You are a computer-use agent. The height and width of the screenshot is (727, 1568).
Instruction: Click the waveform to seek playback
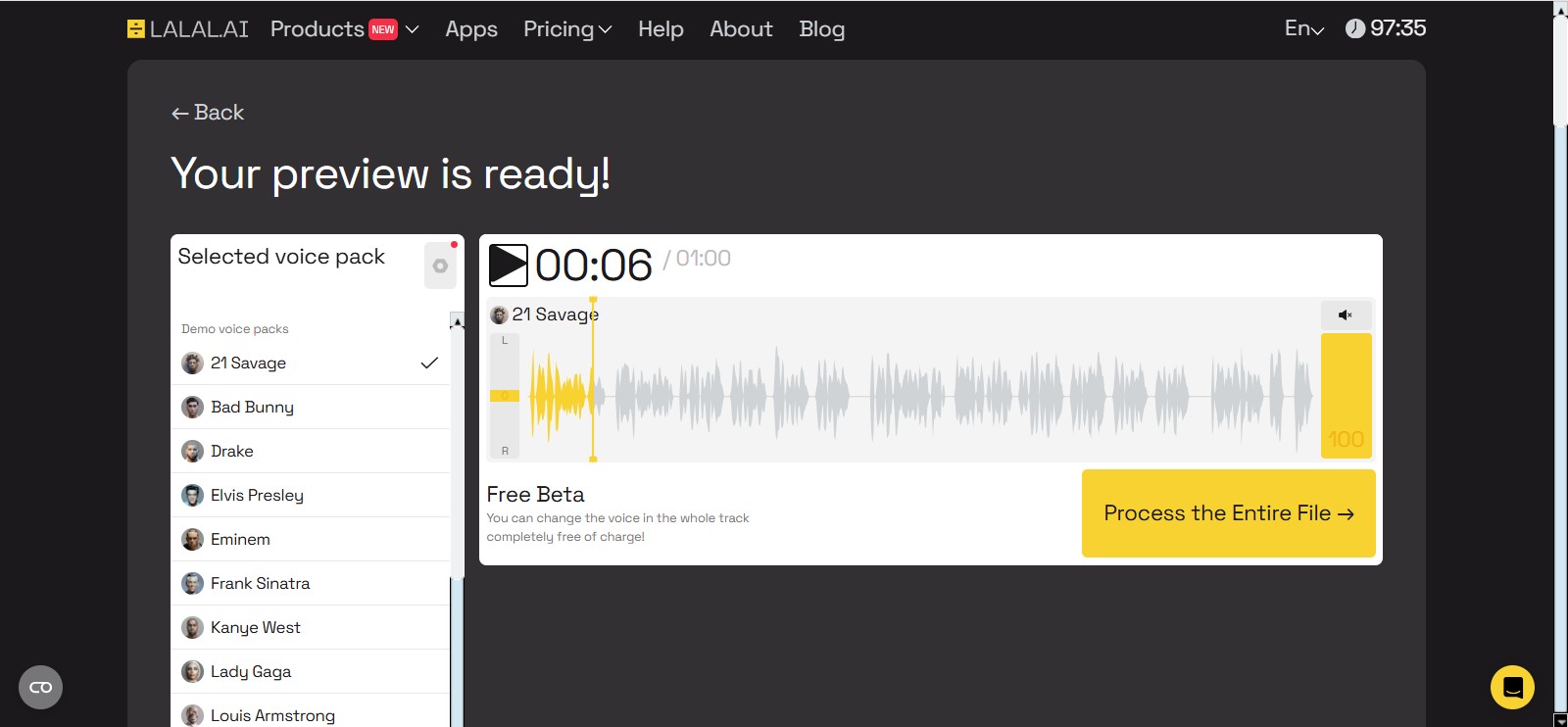click(921, 396)
